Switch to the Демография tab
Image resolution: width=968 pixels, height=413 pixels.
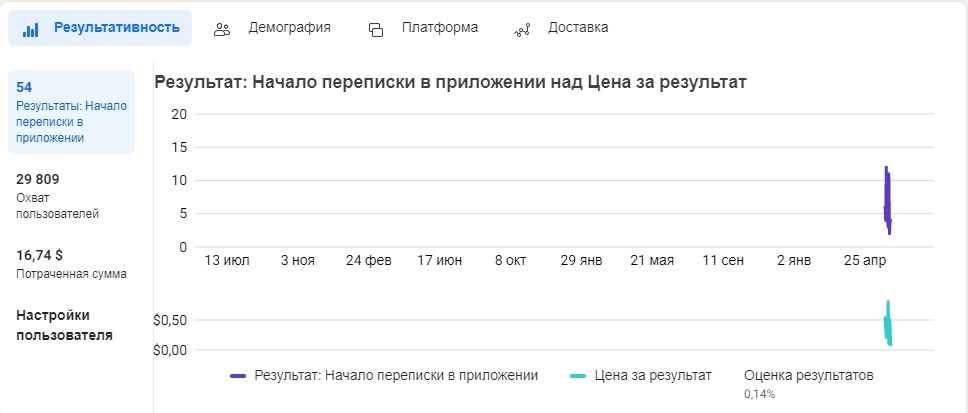click(x=272, y=28)
